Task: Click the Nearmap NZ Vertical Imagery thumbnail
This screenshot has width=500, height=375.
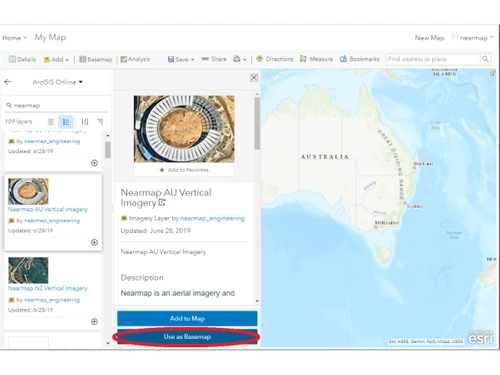Action: pyautogui.click(x=28, y=270)
